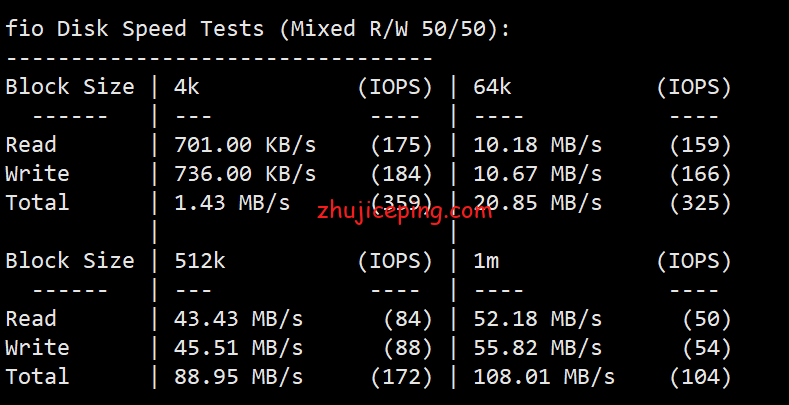Click the 10.18 MB/s read value

tap(537, 145)
